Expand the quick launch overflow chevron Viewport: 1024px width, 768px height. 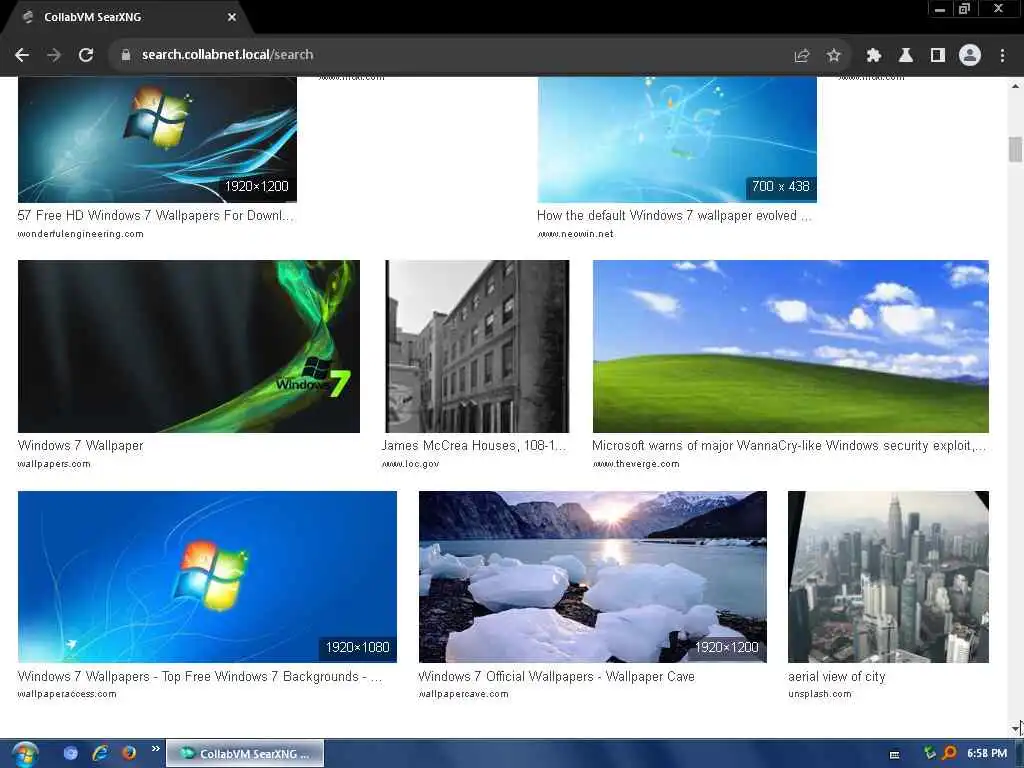click(x=155, y=748)
